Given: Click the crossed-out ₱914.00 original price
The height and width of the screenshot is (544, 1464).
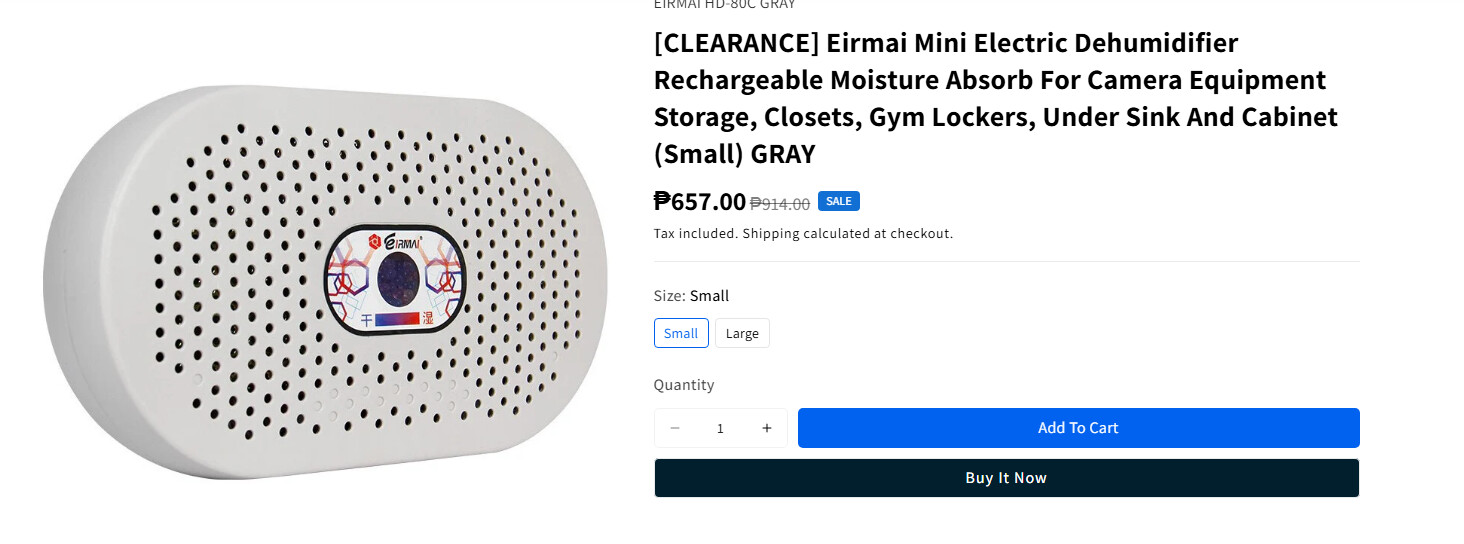Looking at the screenshot, I should pos(780,204).
